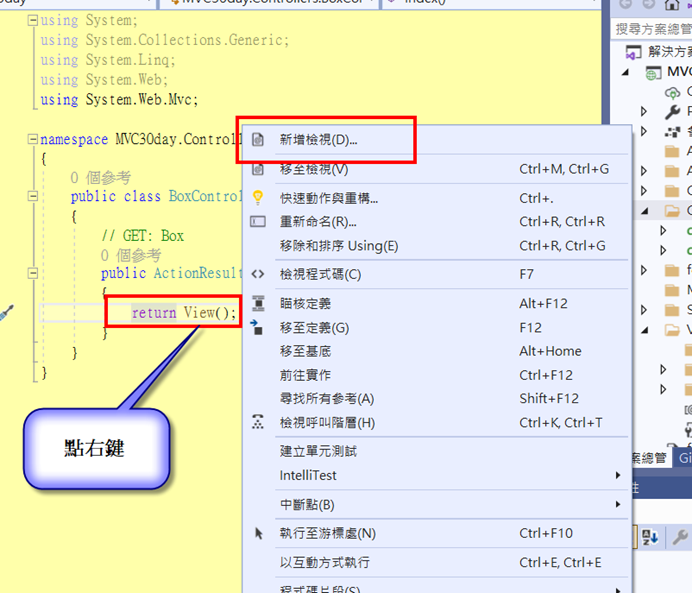The image size is (692, 593).
Task: Select 移至檢視(V) menu entry
Action: [x=437, y=169]
